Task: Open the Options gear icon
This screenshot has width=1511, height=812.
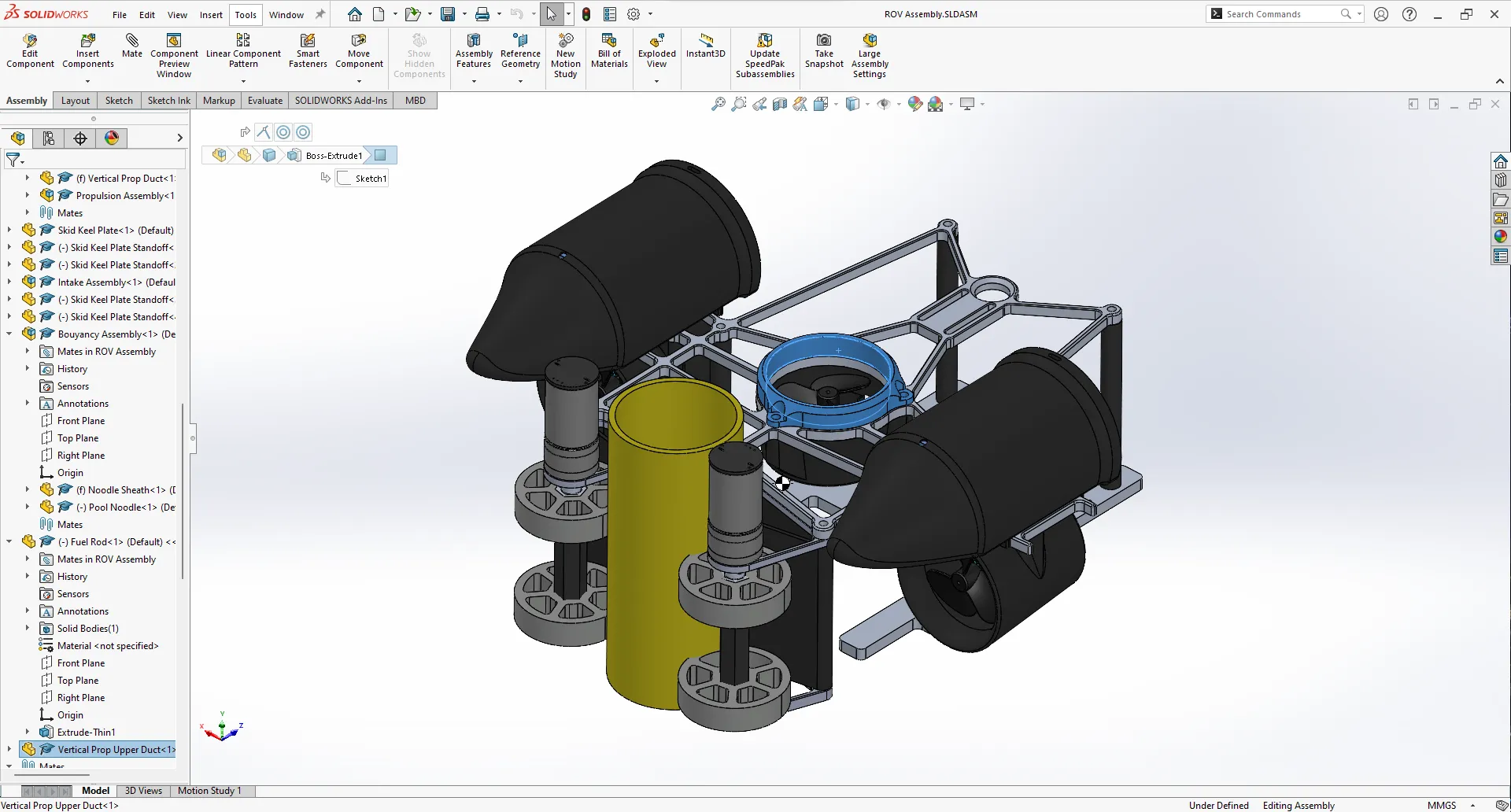Action: pyautogui.click(x=634, y=14)
